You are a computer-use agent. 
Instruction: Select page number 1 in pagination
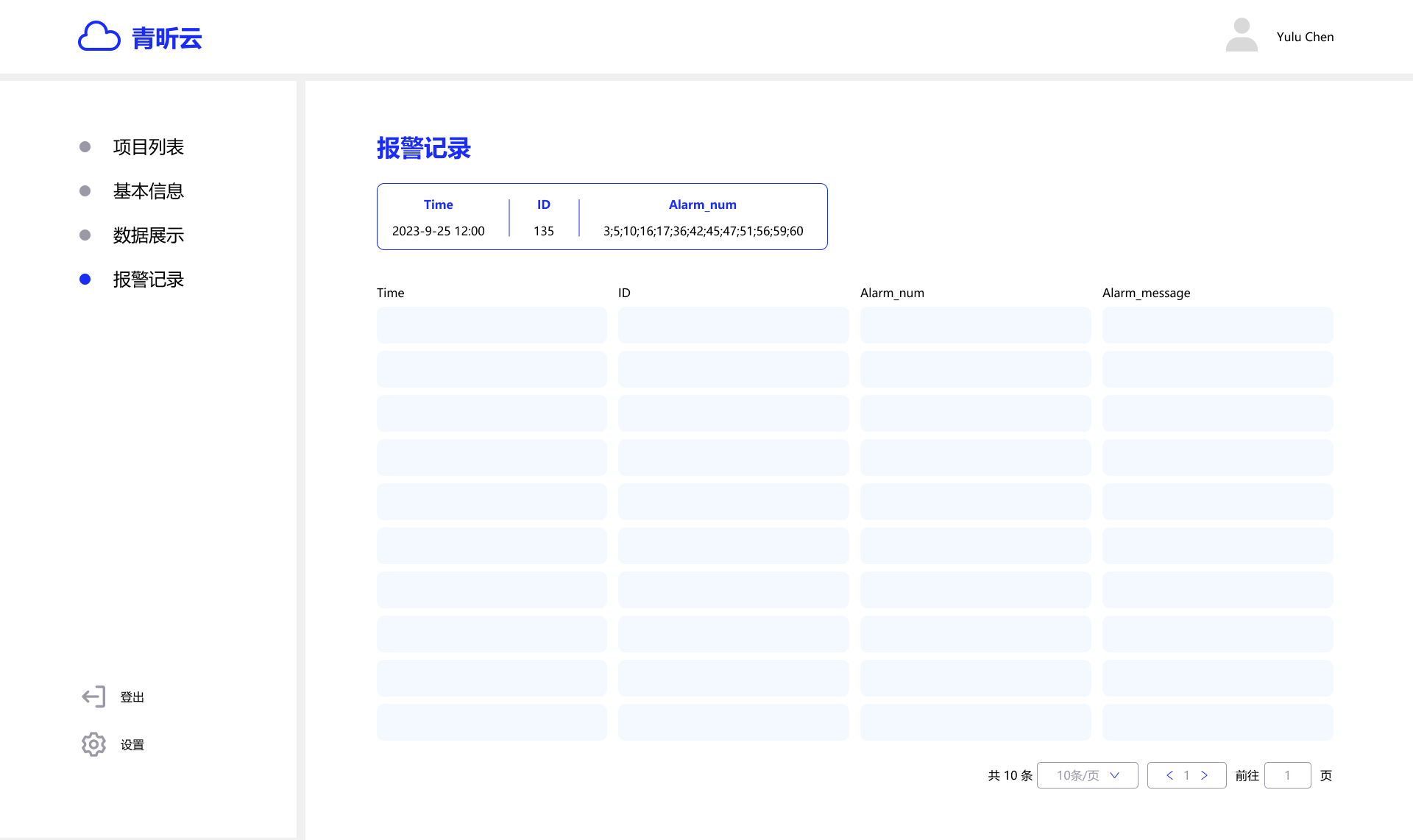(1186, 775)
